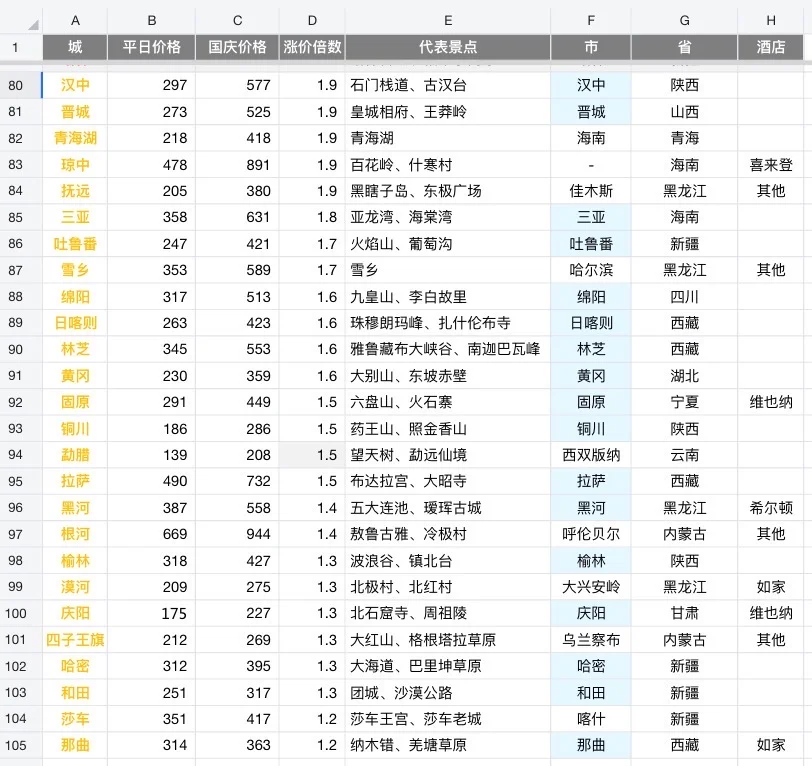The width and height of the screenshot is (812, 766).
Task: Click the 云南 province cell
Action: tap(685, 455)
